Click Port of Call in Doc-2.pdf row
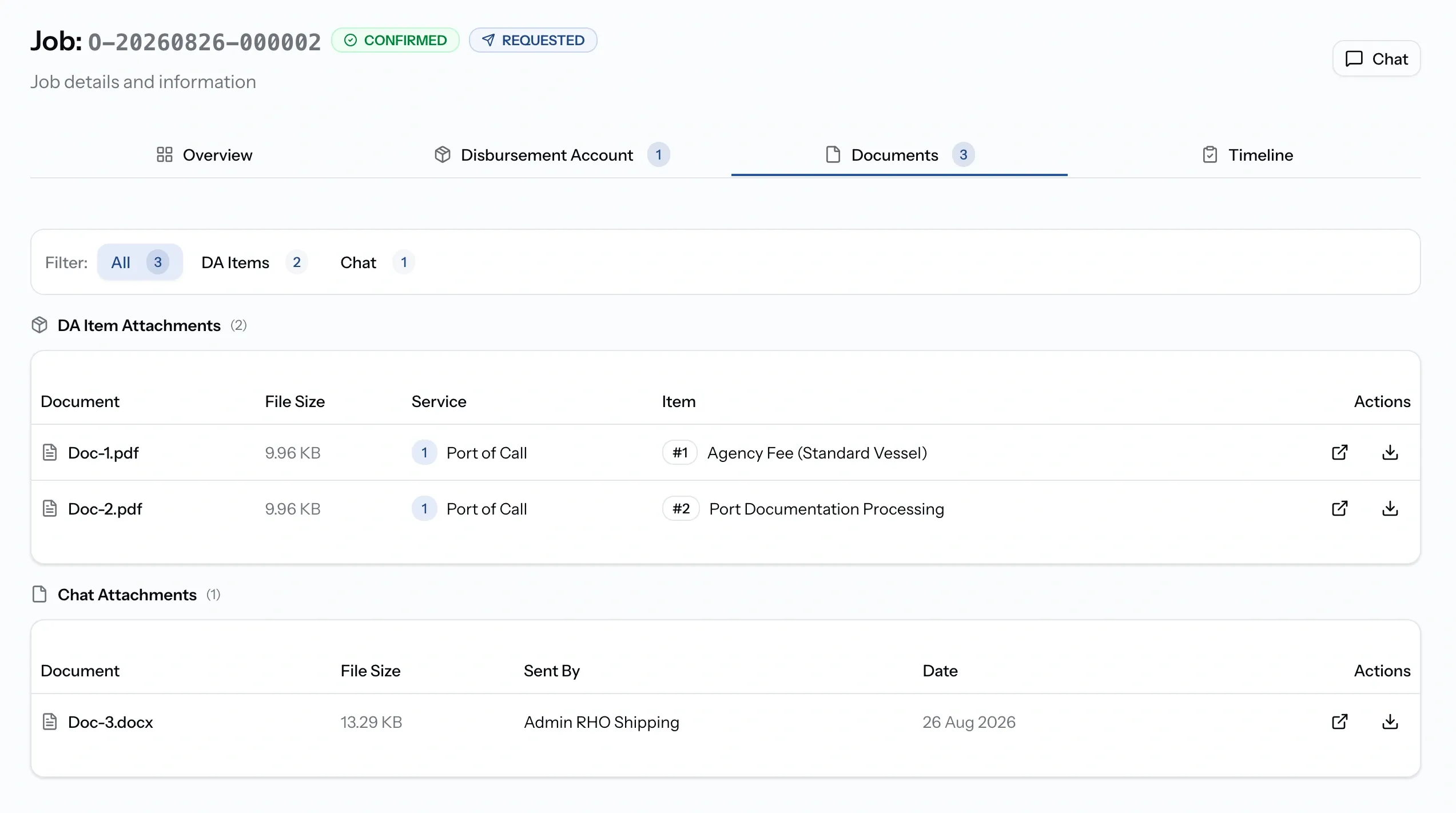 487,509
